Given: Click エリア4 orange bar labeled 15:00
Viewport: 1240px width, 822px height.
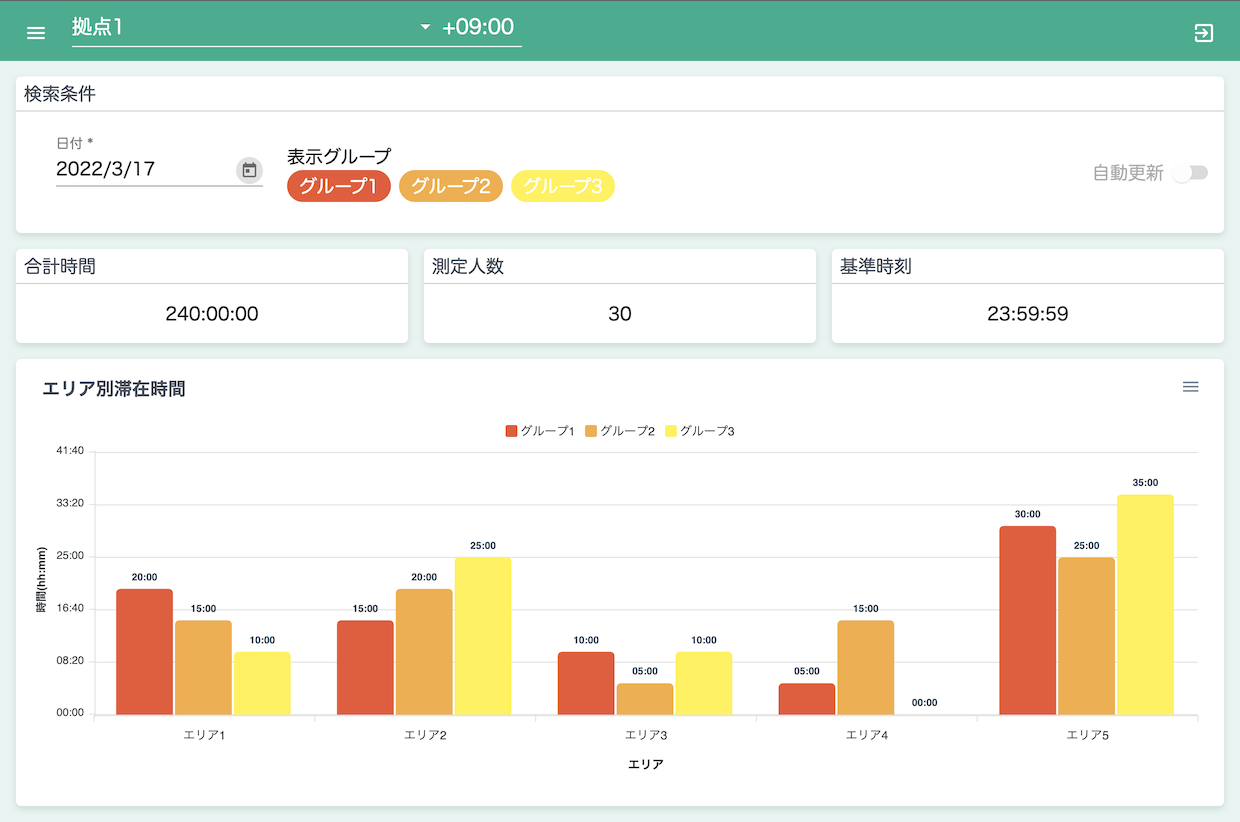Looking at the screenshot, I should 866,667.
